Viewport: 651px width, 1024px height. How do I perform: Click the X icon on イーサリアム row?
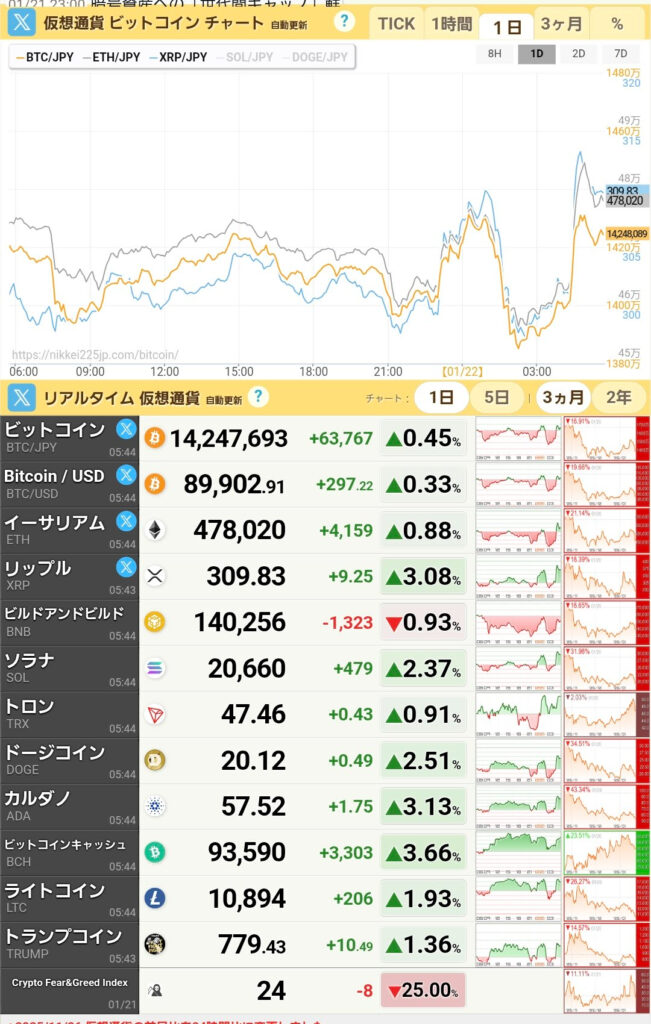pos(126,521)
